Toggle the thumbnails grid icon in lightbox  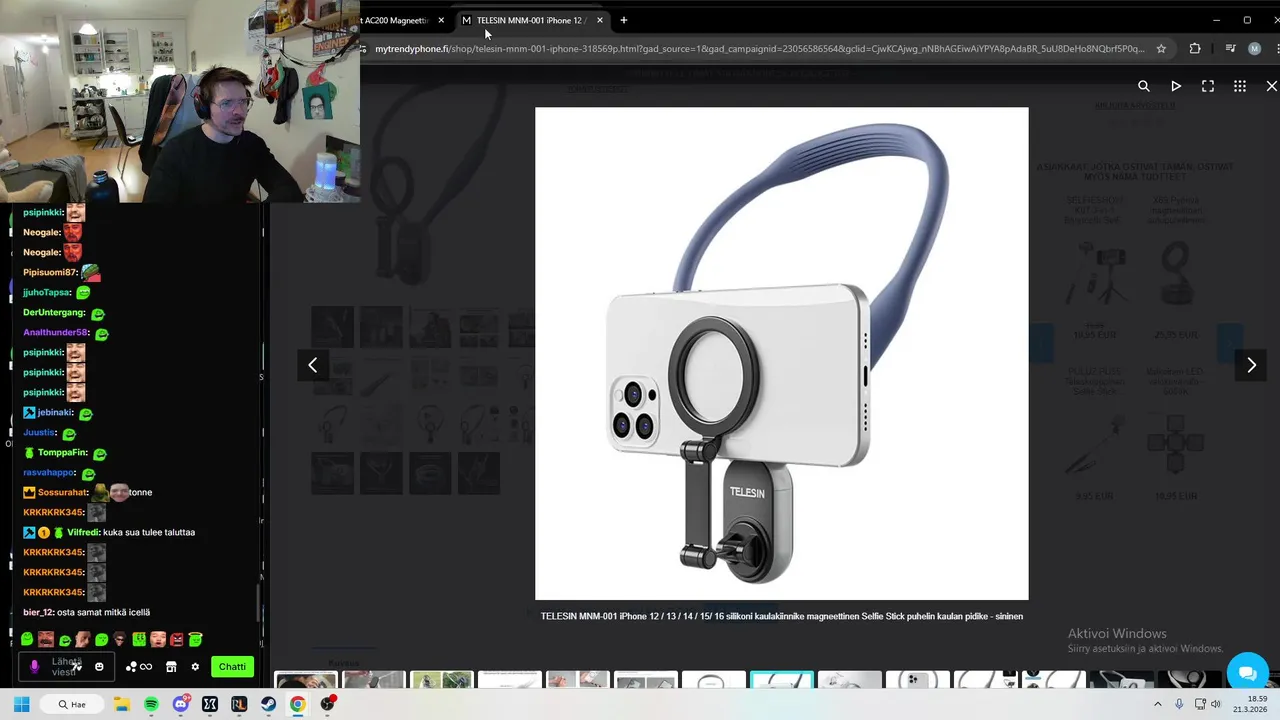(x=1240, y=86)
